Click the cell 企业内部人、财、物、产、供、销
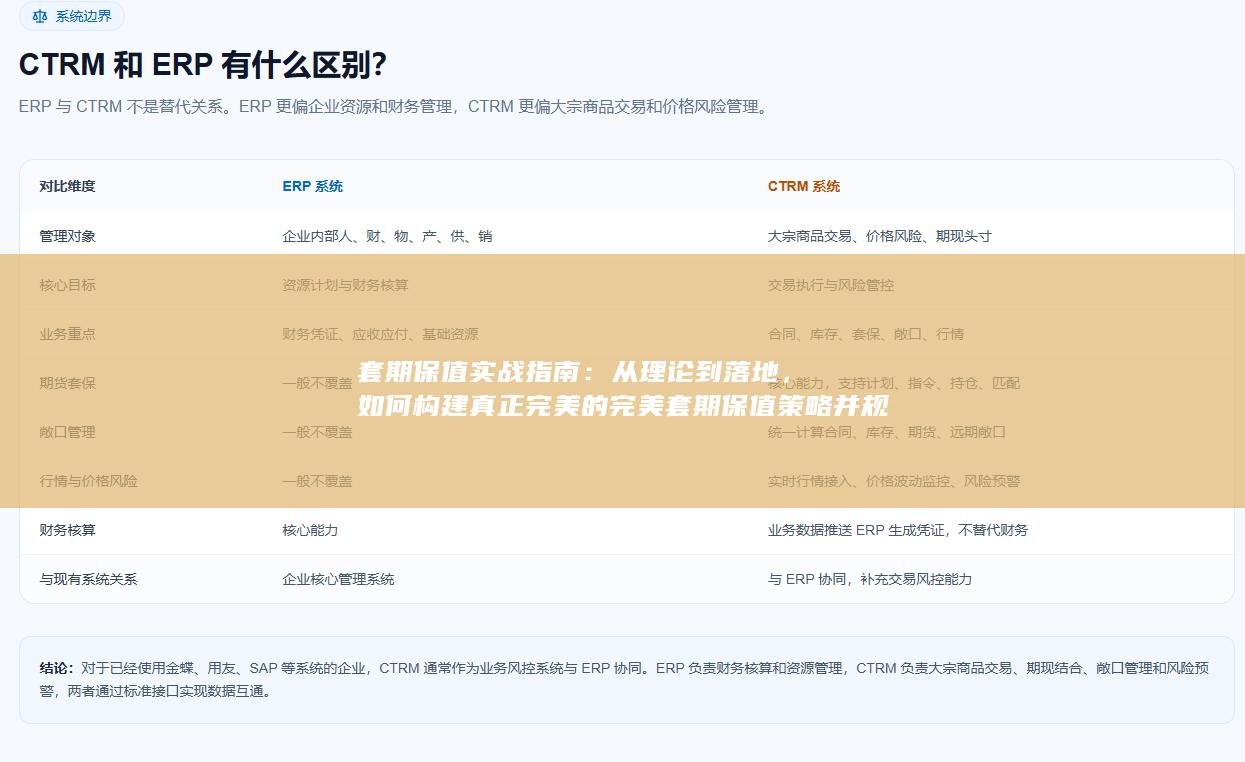 pyautogui.click(x=387, y=236)
